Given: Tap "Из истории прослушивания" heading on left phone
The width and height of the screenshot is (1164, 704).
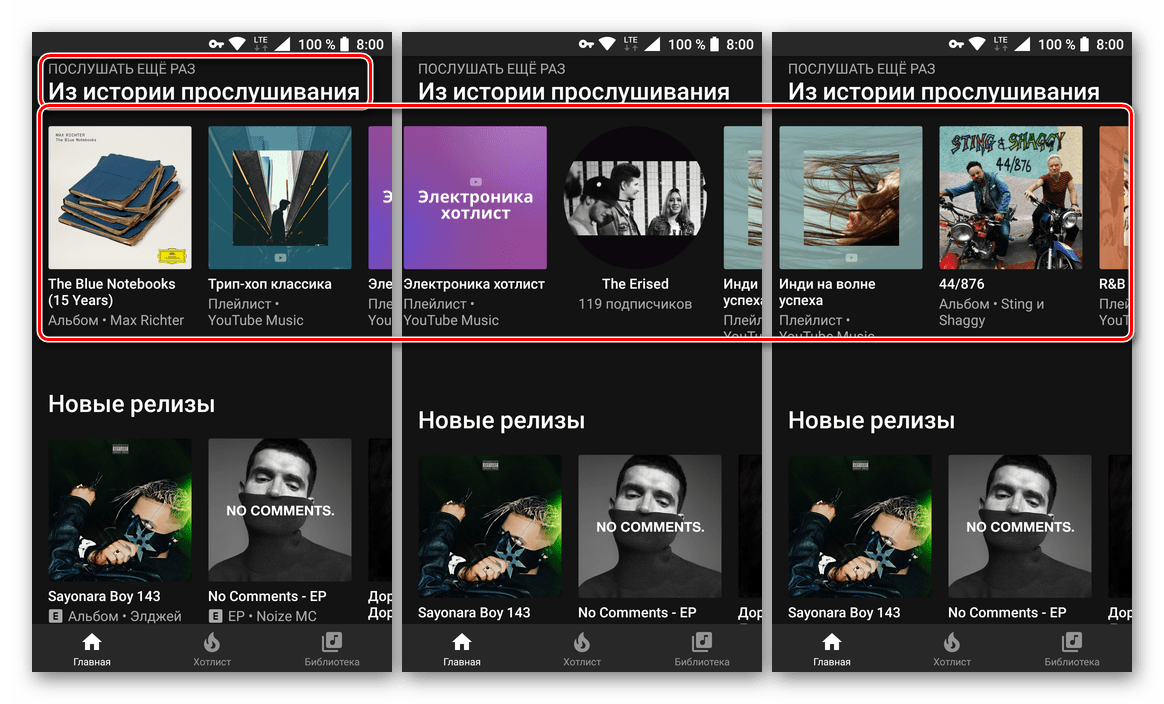Looking at the screenshot, I should [x=204, y=91].
